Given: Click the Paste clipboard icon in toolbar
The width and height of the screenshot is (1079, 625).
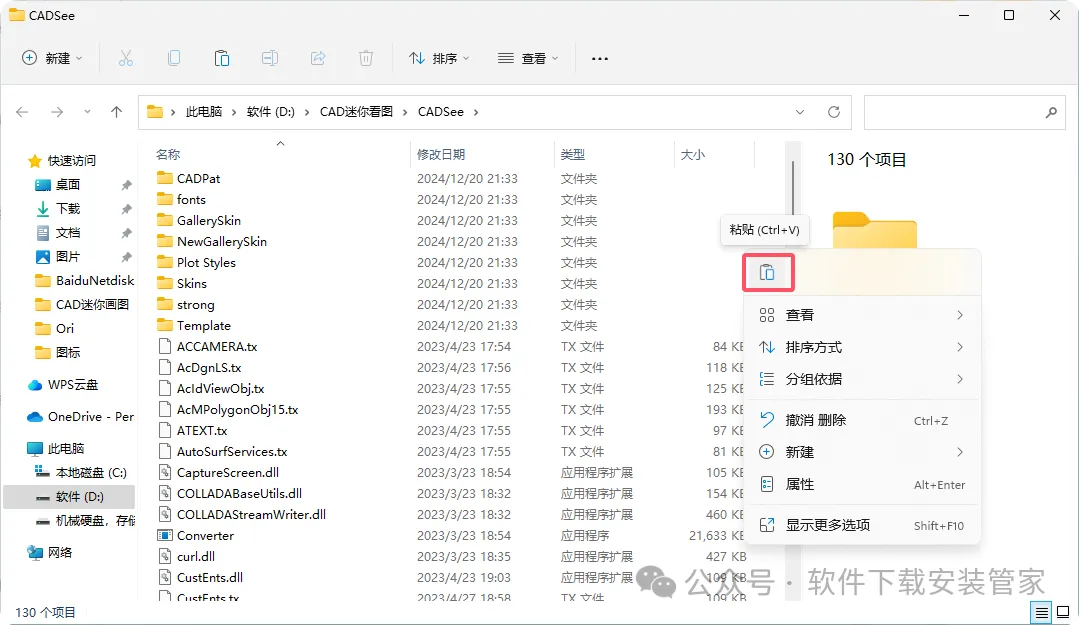Looking at the screenshot, I should click(222, 59).
